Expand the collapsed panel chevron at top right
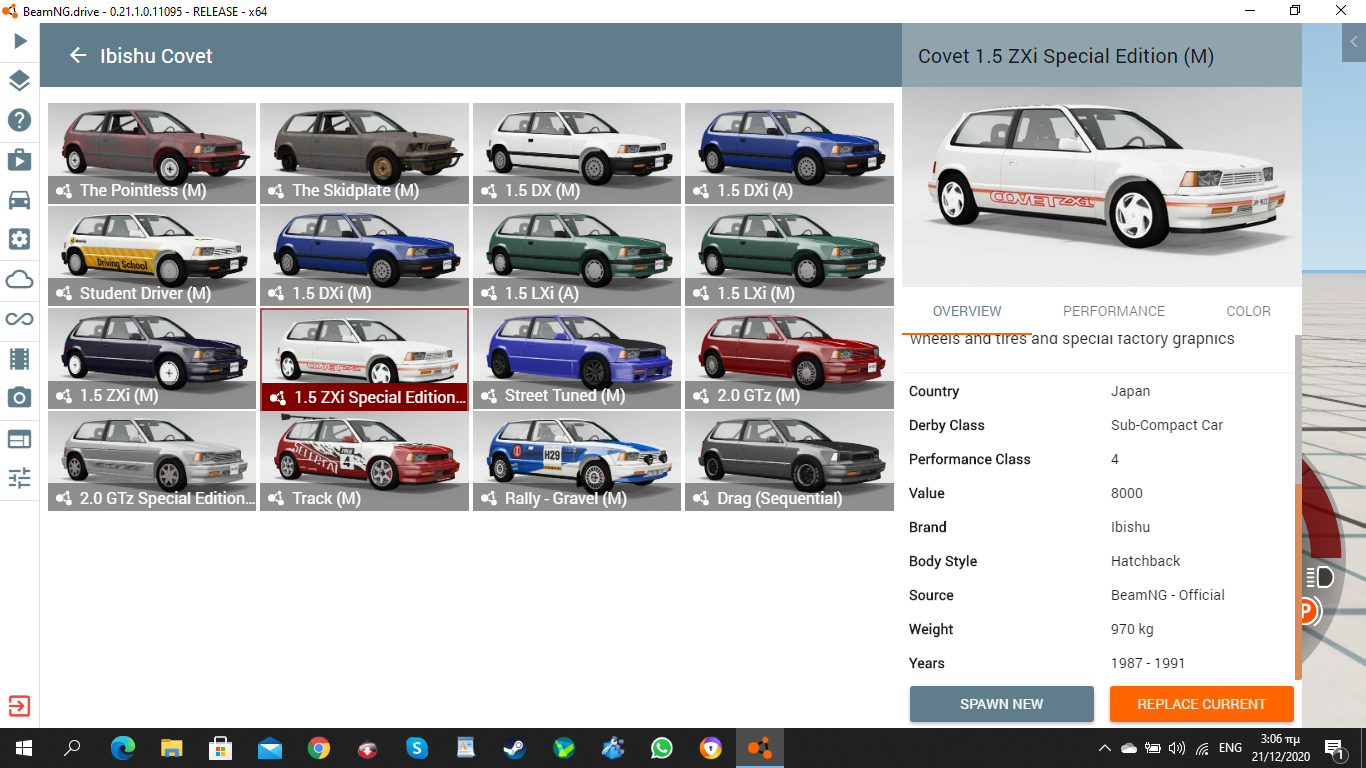Viewport: 1366px width, 768px height. (1354, 42)
